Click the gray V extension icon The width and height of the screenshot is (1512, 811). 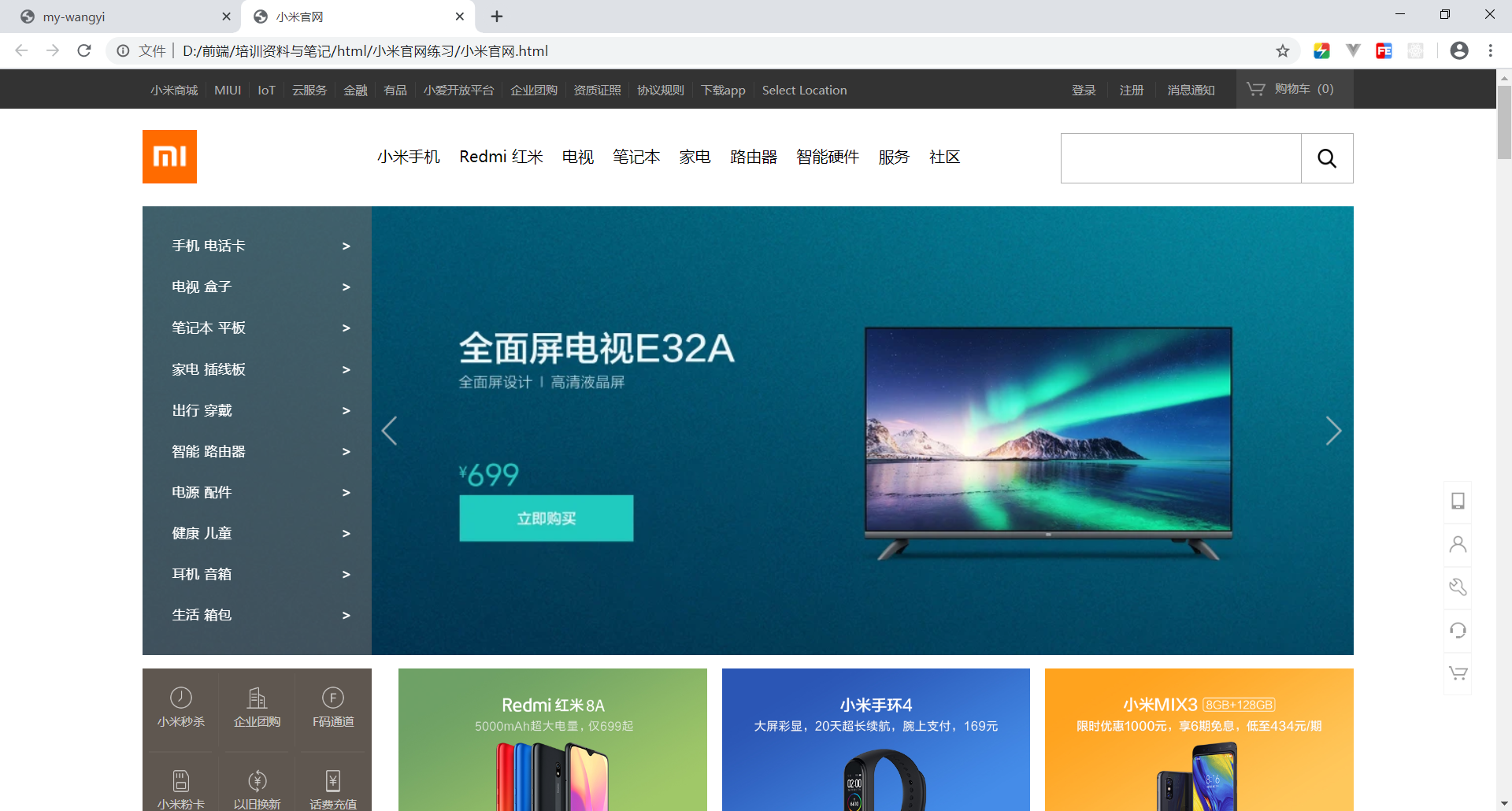click(1353, 51)
